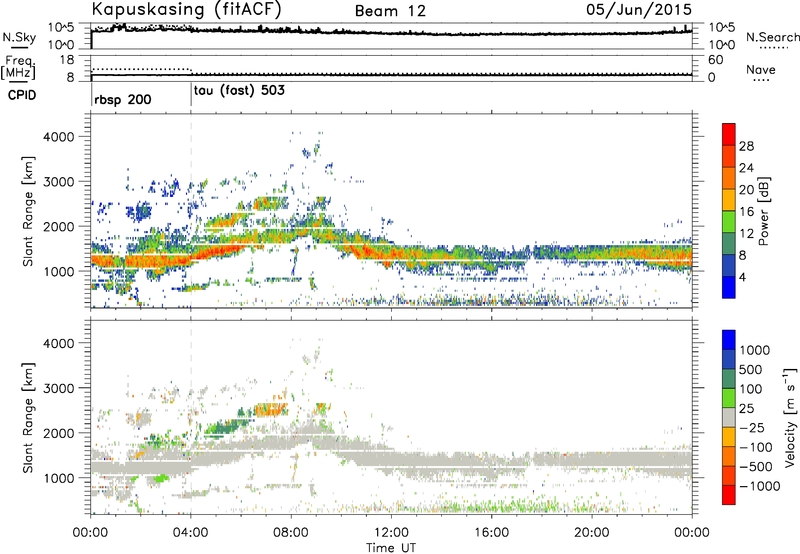Click the blue swatch of the power colorbar
The width and height of the screenshot is (800, 554).
729,287
